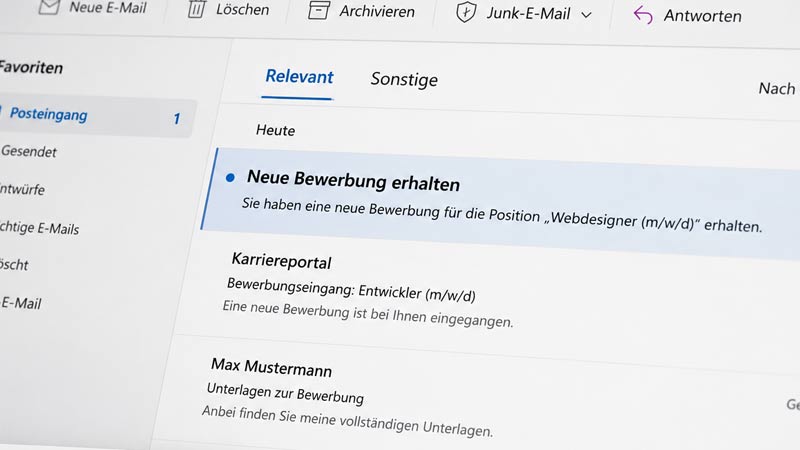Click the Archivieren box icon
The height and width of the screenshot is (450, 800).
tap(318, 10)
